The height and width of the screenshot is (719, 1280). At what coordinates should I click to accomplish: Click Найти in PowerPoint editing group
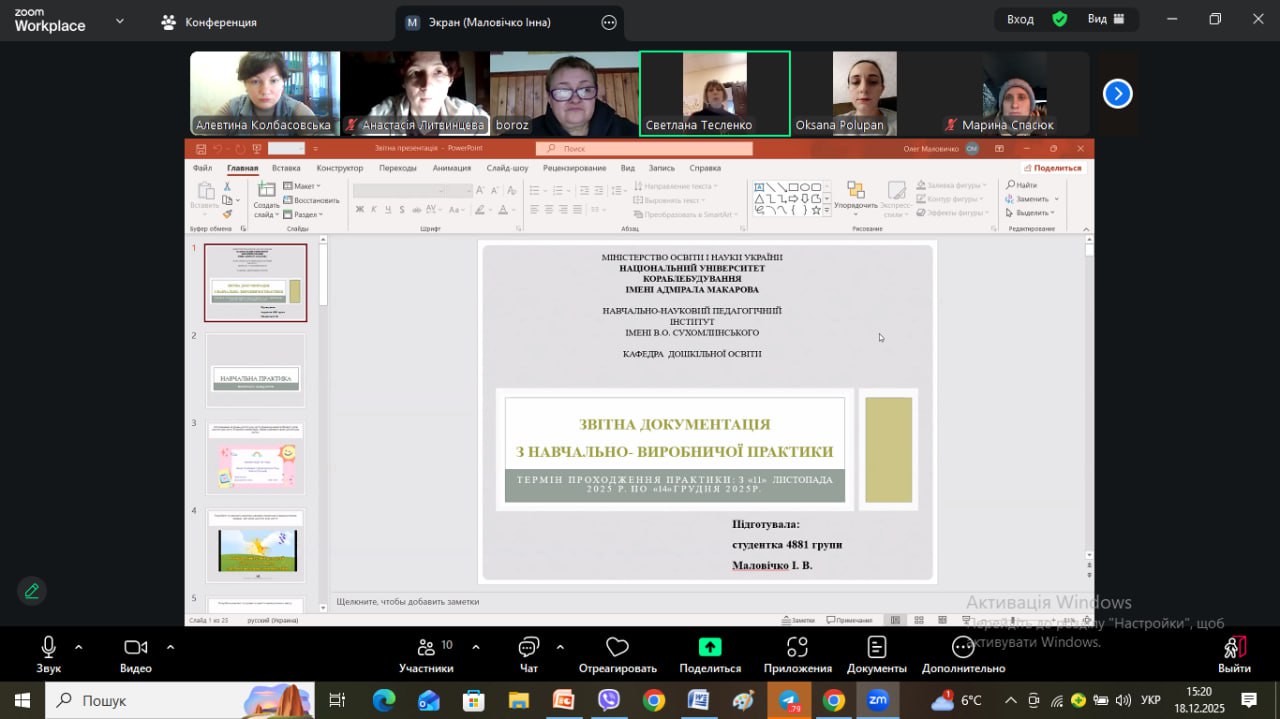click(x=1021, y=185)
